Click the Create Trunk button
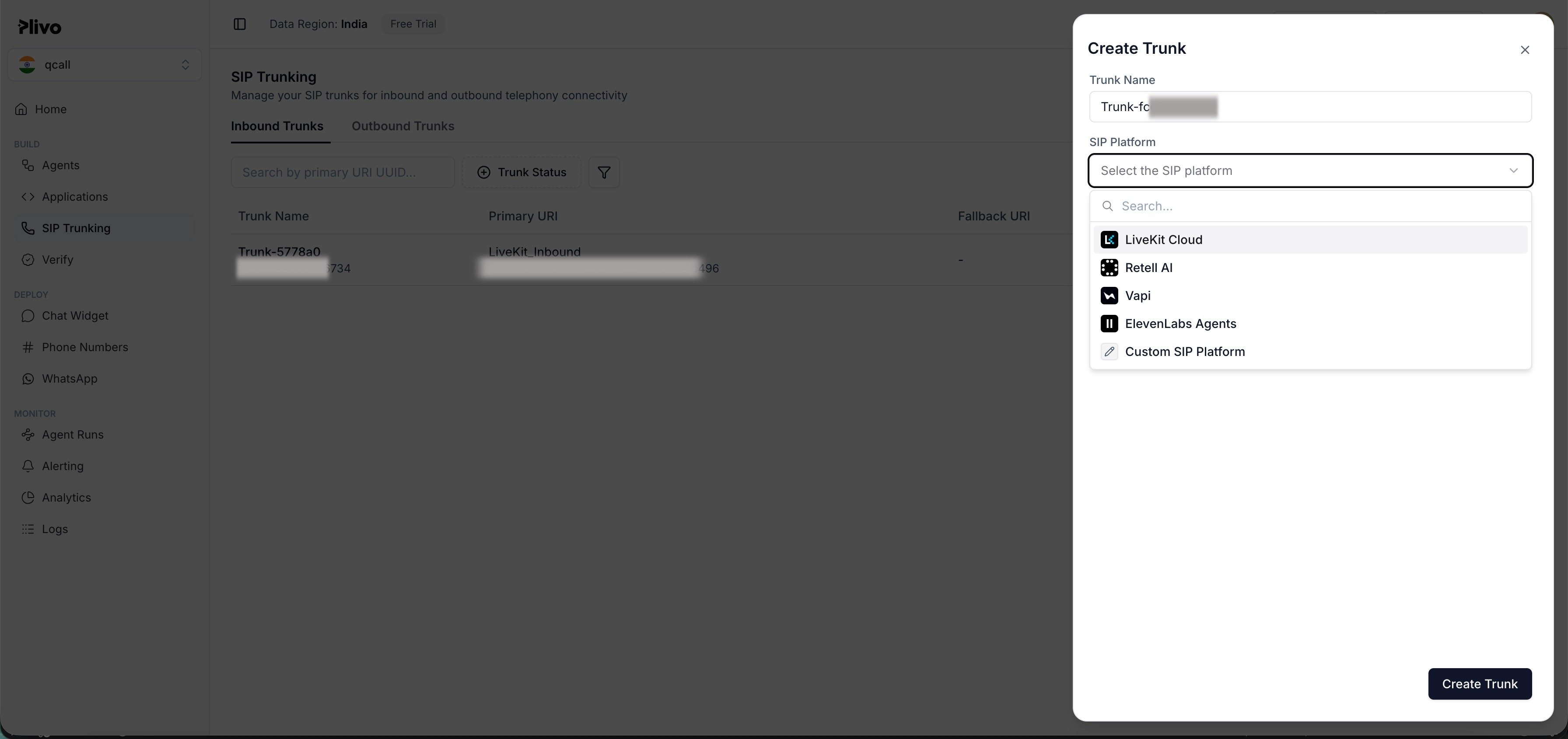1568x739 pixels. (1480, 684)
